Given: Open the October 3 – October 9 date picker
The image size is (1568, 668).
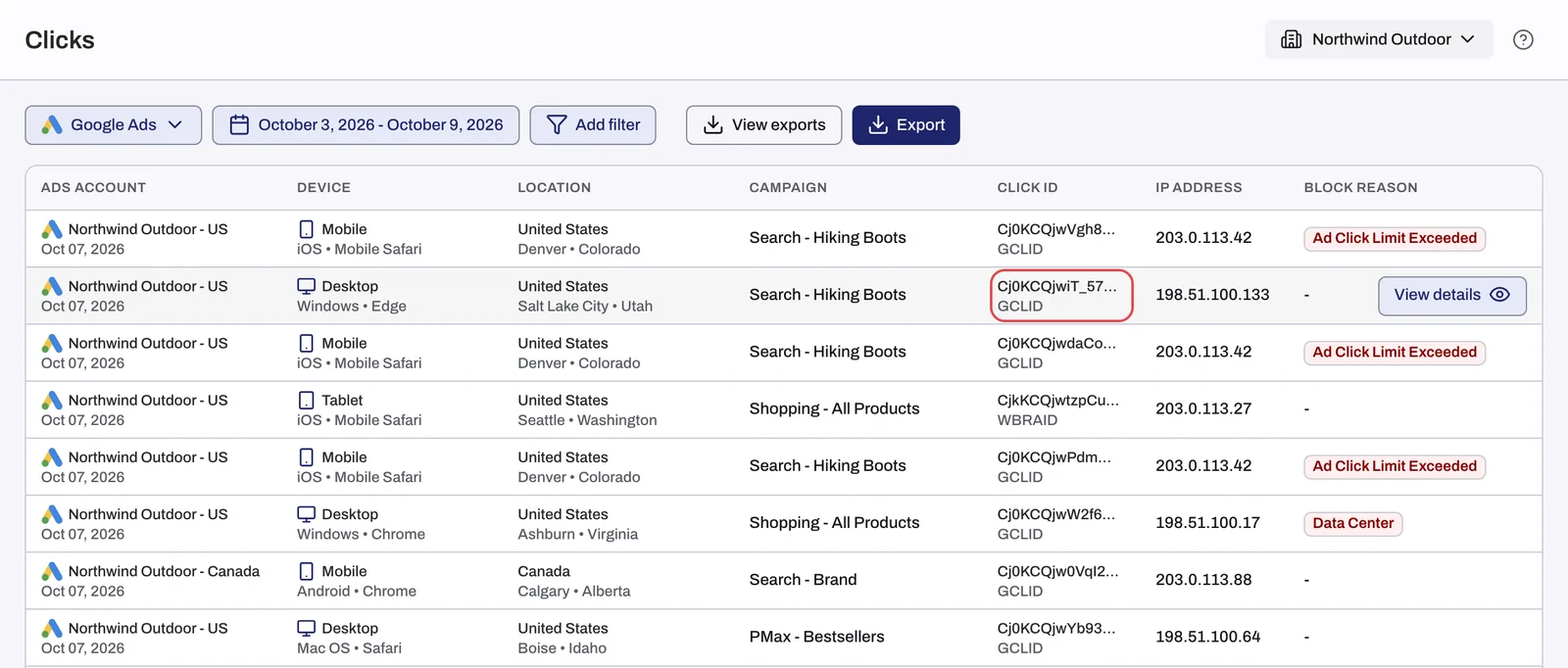Looking at the screenshot, I should pos(366,125).
